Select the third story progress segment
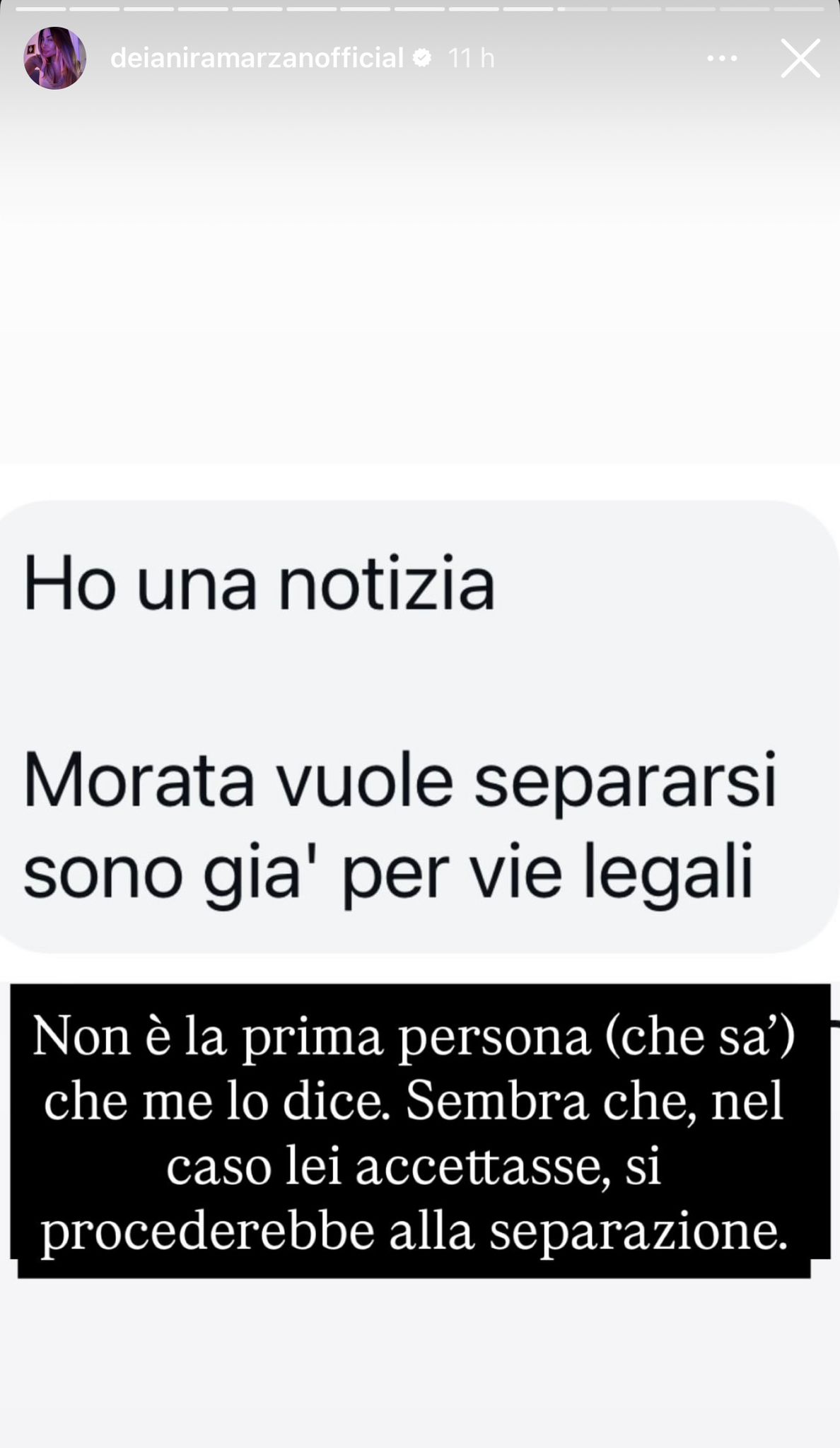This screenshot has height=1448, width=840. (149, 9)
